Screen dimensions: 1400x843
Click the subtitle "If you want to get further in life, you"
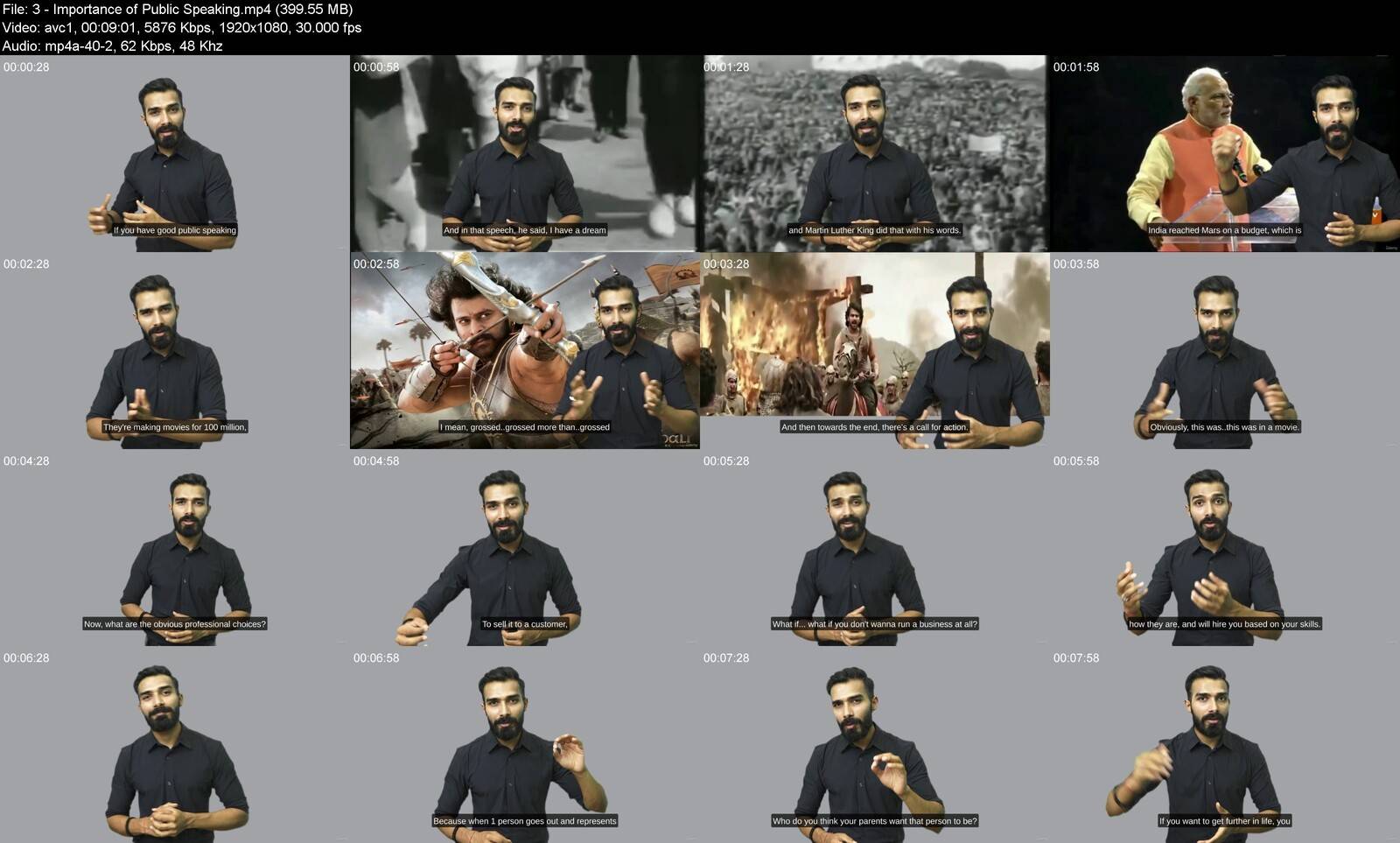click(x=1225, y=821)
